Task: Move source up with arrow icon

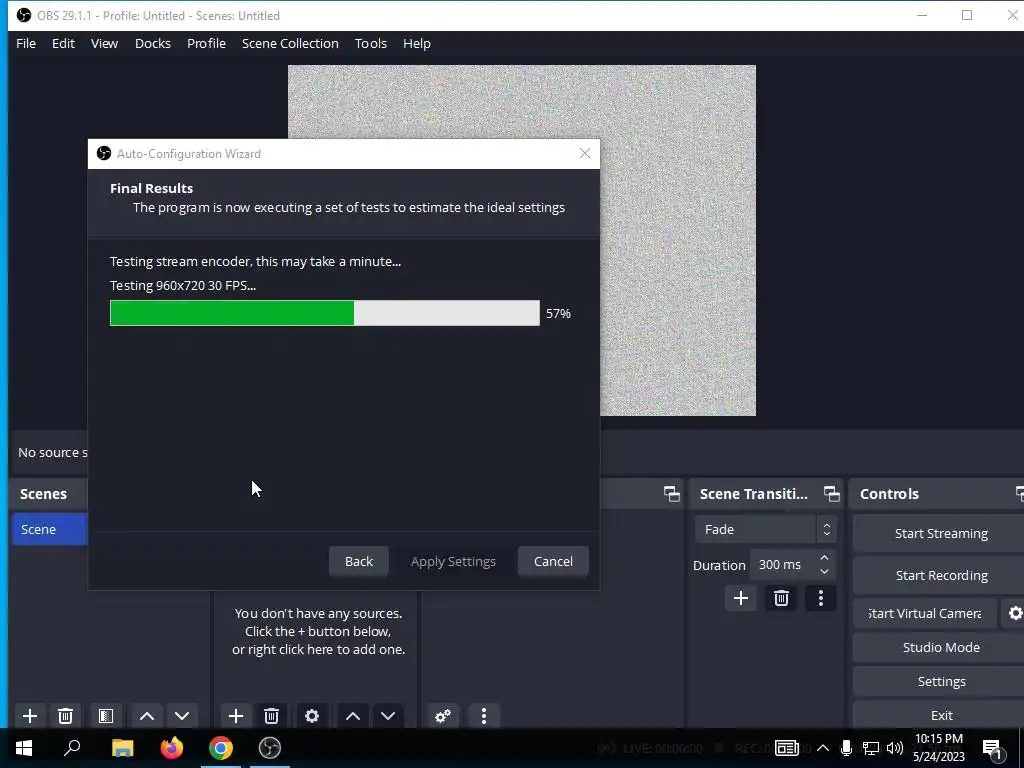Action: (x=353, y=716)
